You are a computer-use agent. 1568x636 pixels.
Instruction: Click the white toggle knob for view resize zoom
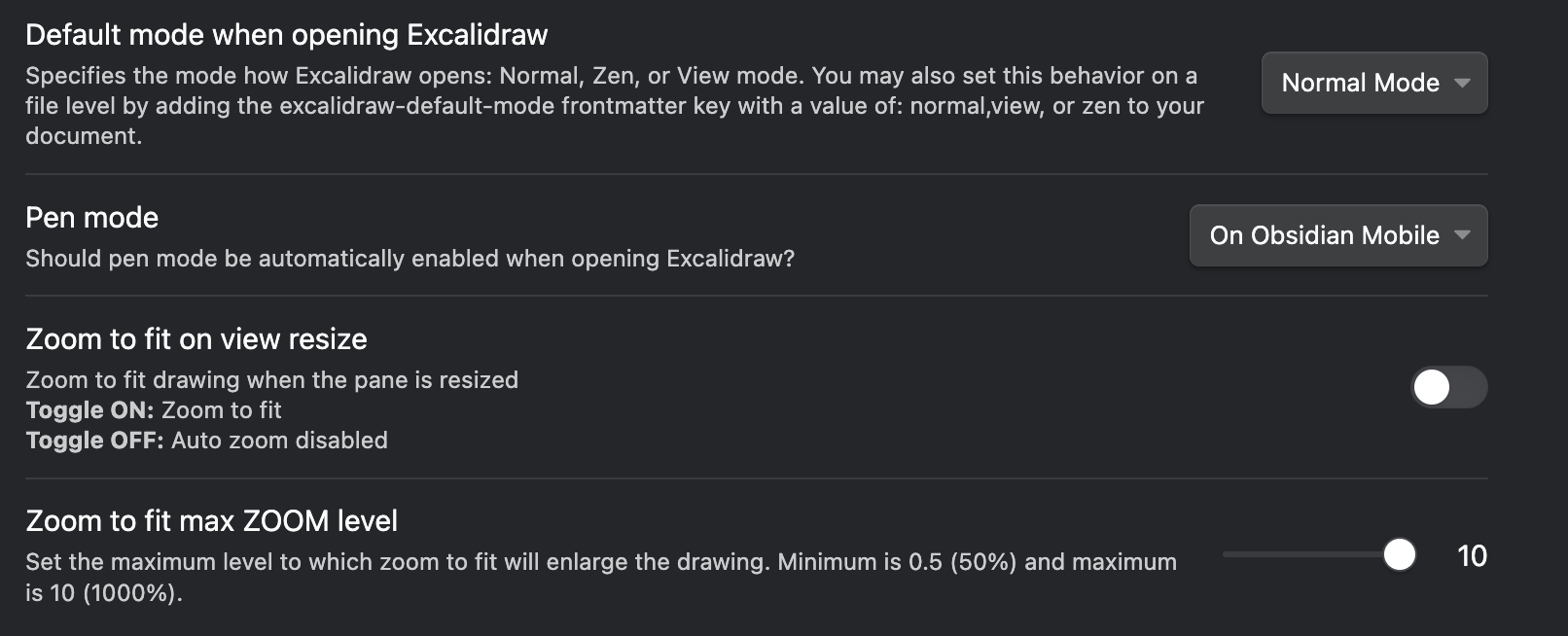(x=1430, y=387)
